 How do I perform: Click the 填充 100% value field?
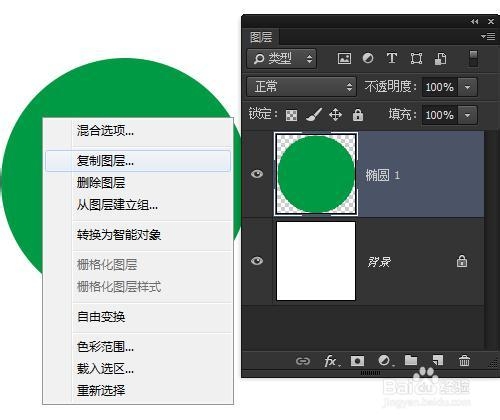pyautogui.click(x=439, y=115)
